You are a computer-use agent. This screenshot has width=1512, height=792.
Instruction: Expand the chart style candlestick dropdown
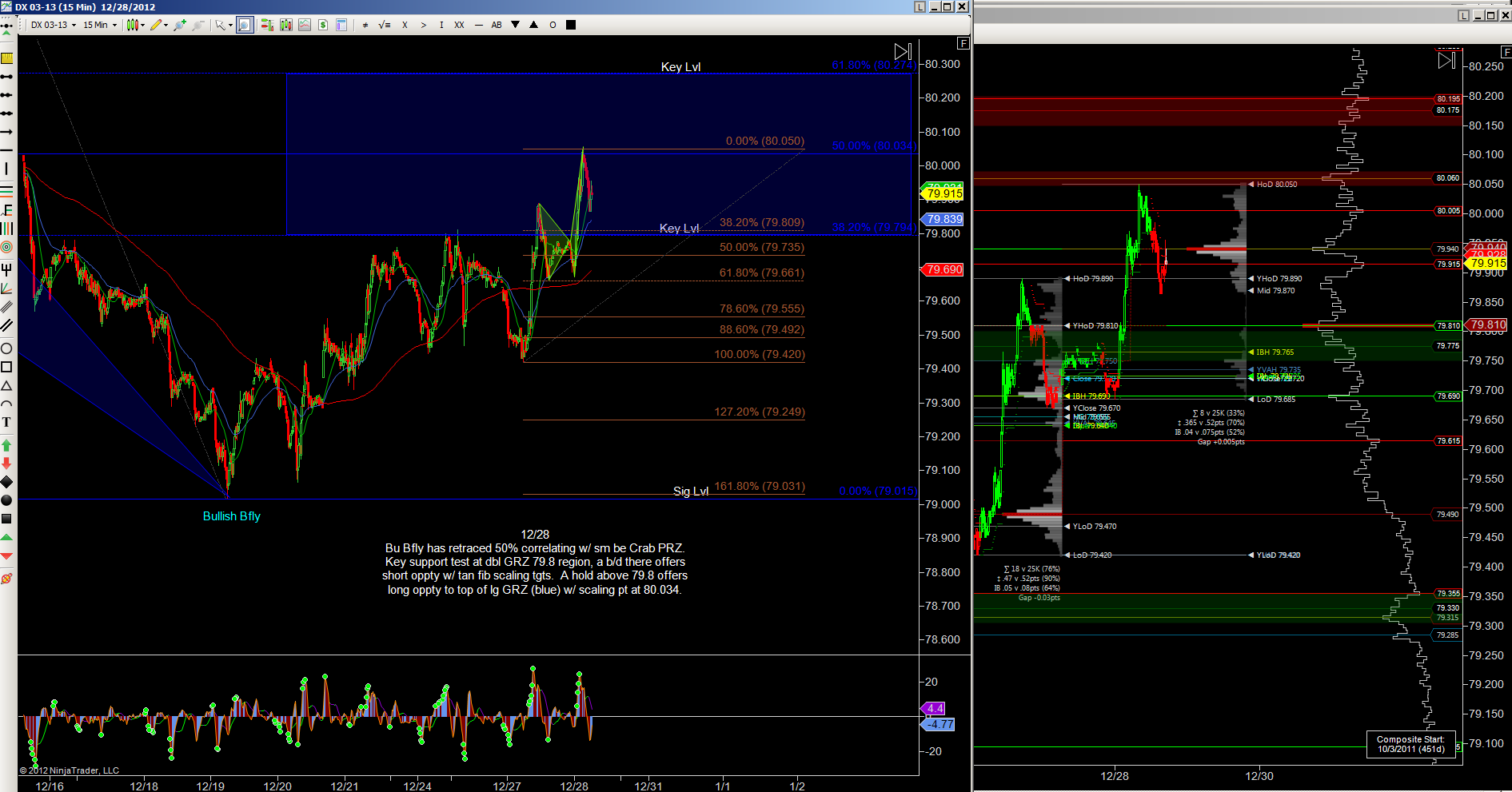pos(136,25)
